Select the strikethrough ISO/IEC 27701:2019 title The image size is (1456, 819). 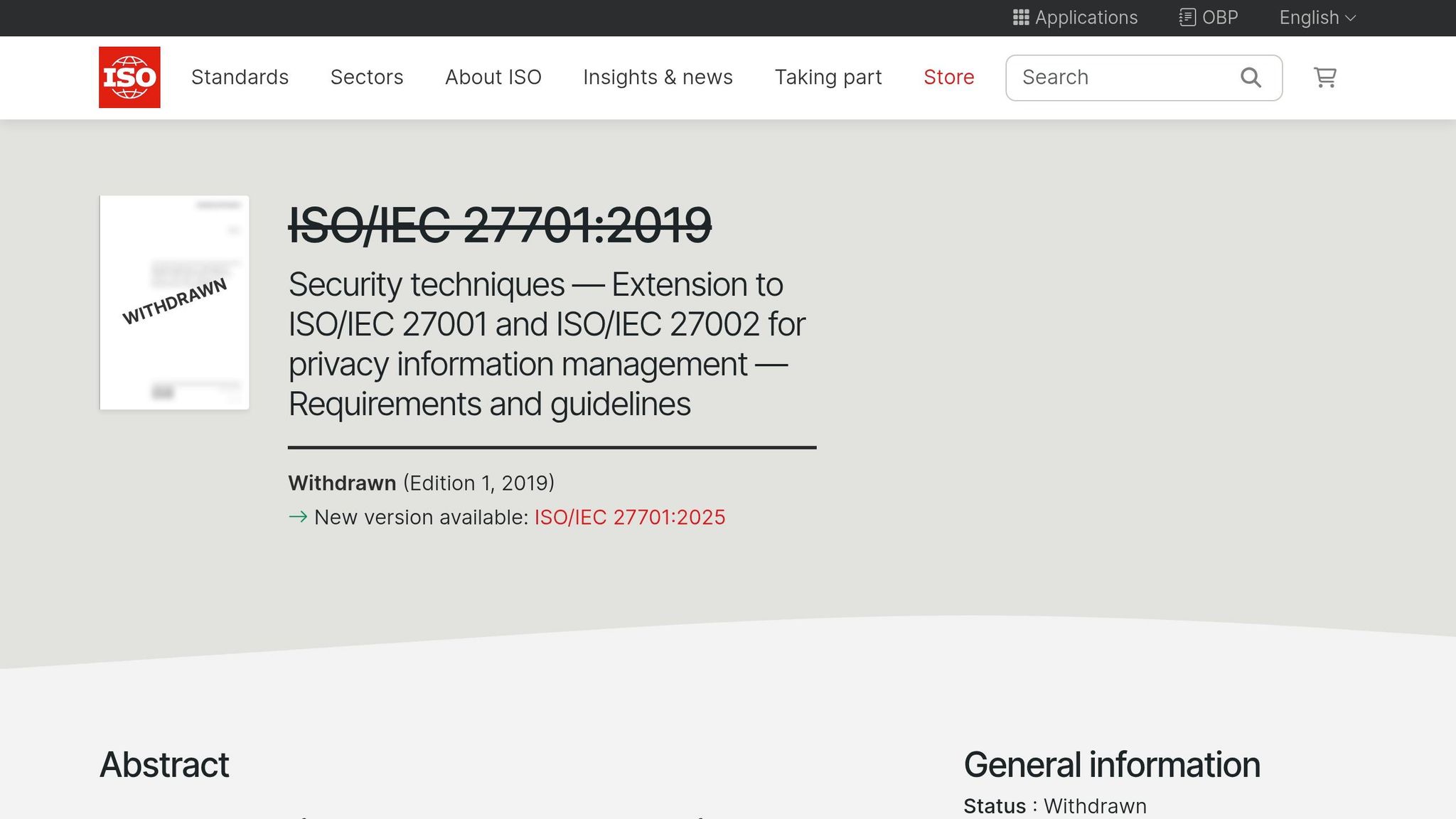pyautogui.click(x=498, y=226)
